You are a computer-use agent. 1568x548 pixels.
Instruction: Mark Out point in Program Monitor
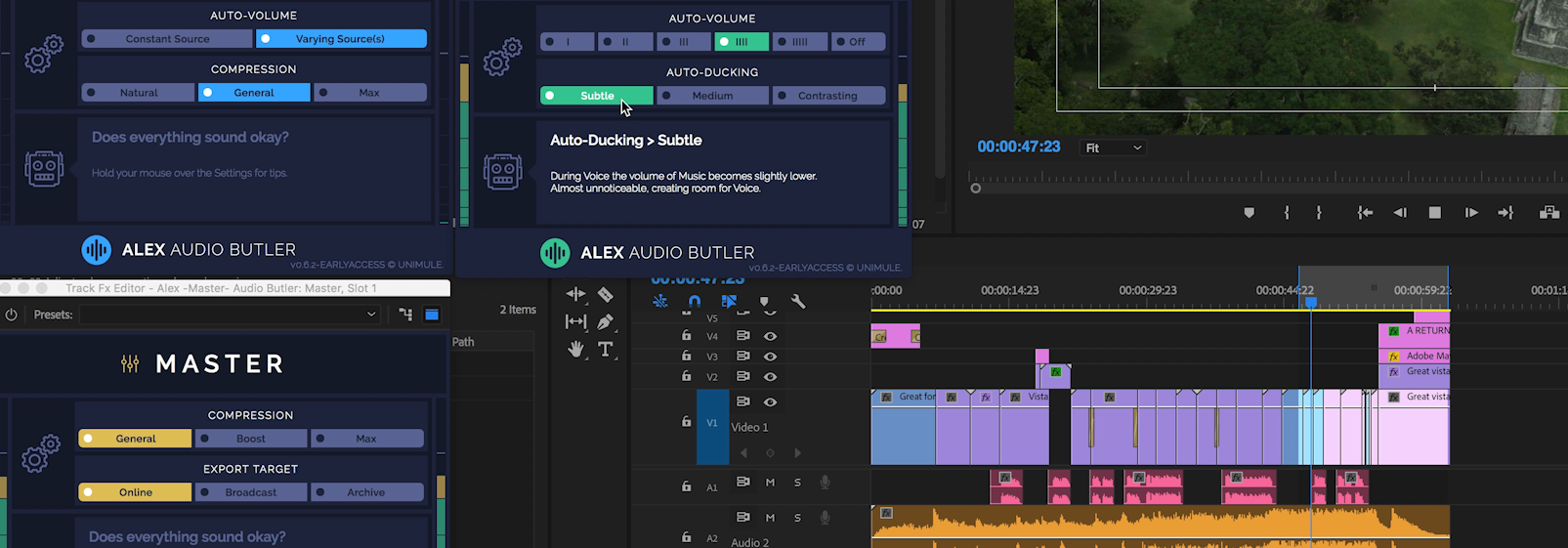pyautogui.click(x=1319, y=213)
